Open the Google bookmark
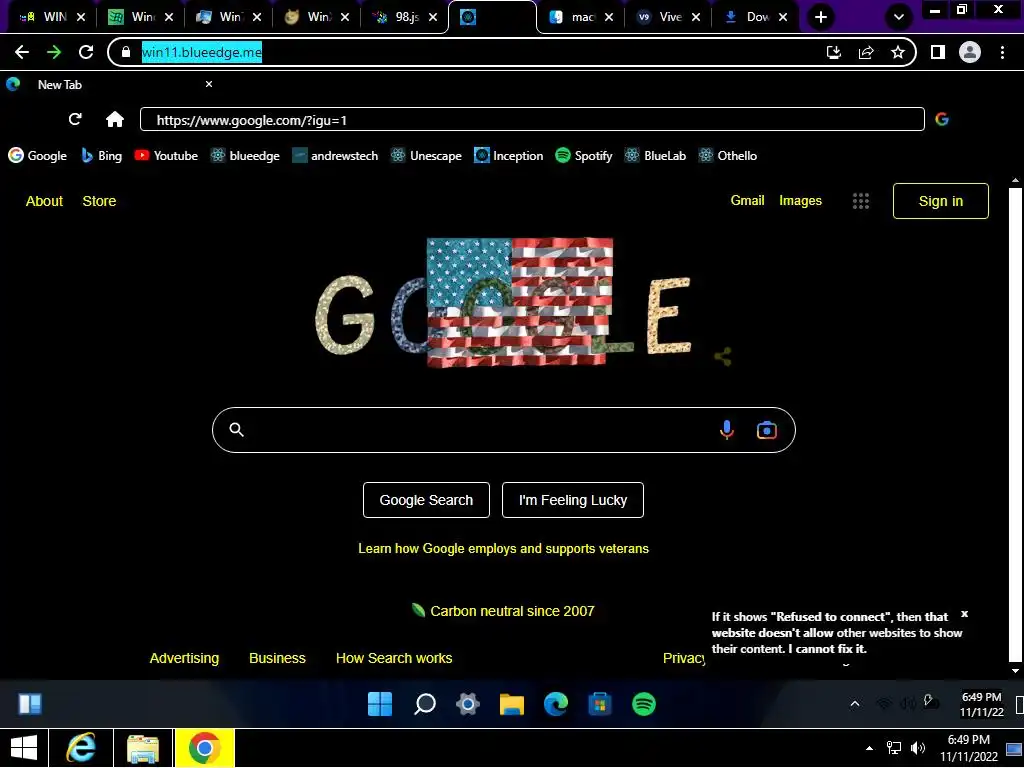Viewport: 1024px width, 768px height. (x=37, y=155)
